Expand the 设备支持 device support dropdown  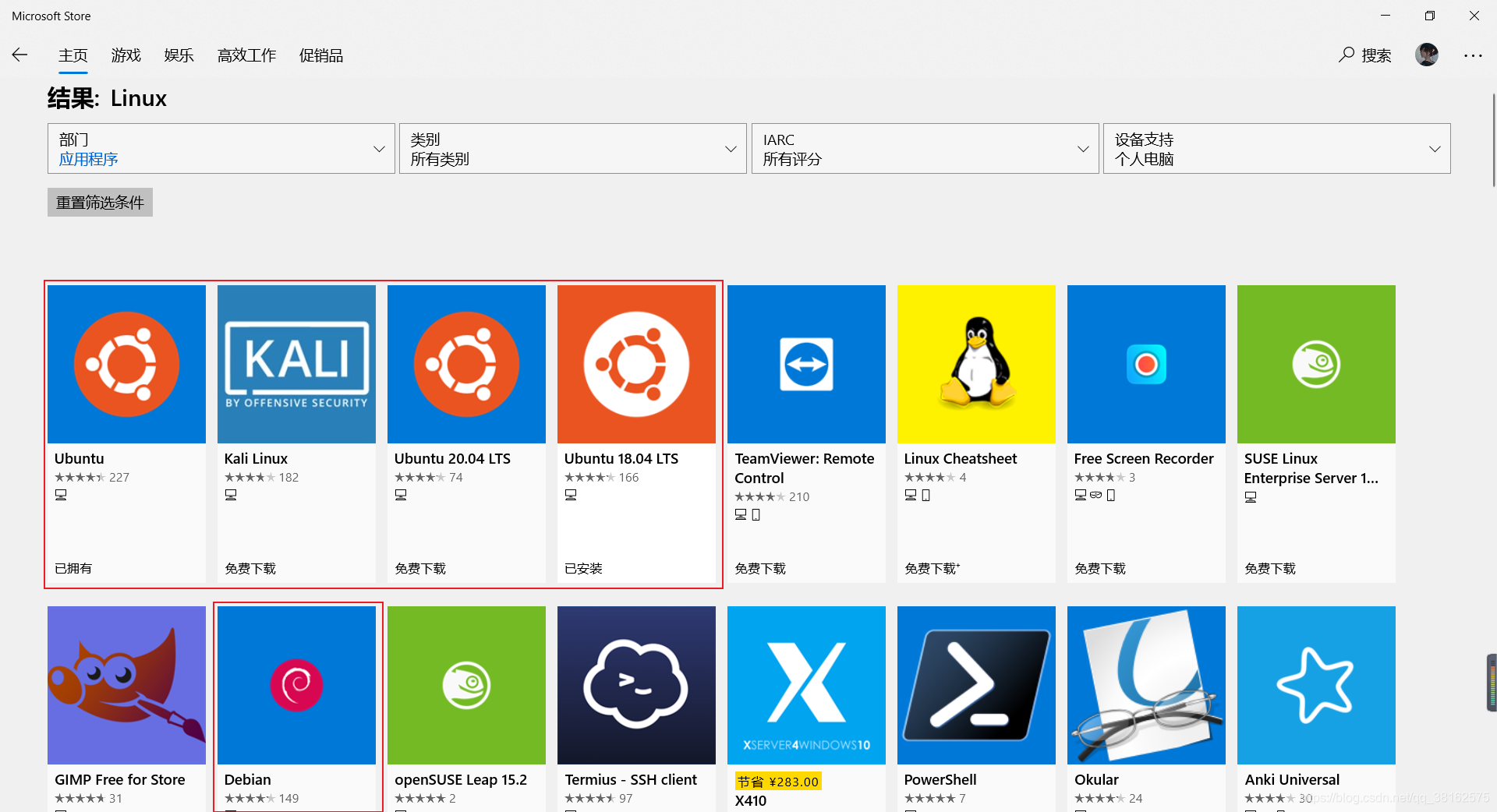coord(1276,148)
